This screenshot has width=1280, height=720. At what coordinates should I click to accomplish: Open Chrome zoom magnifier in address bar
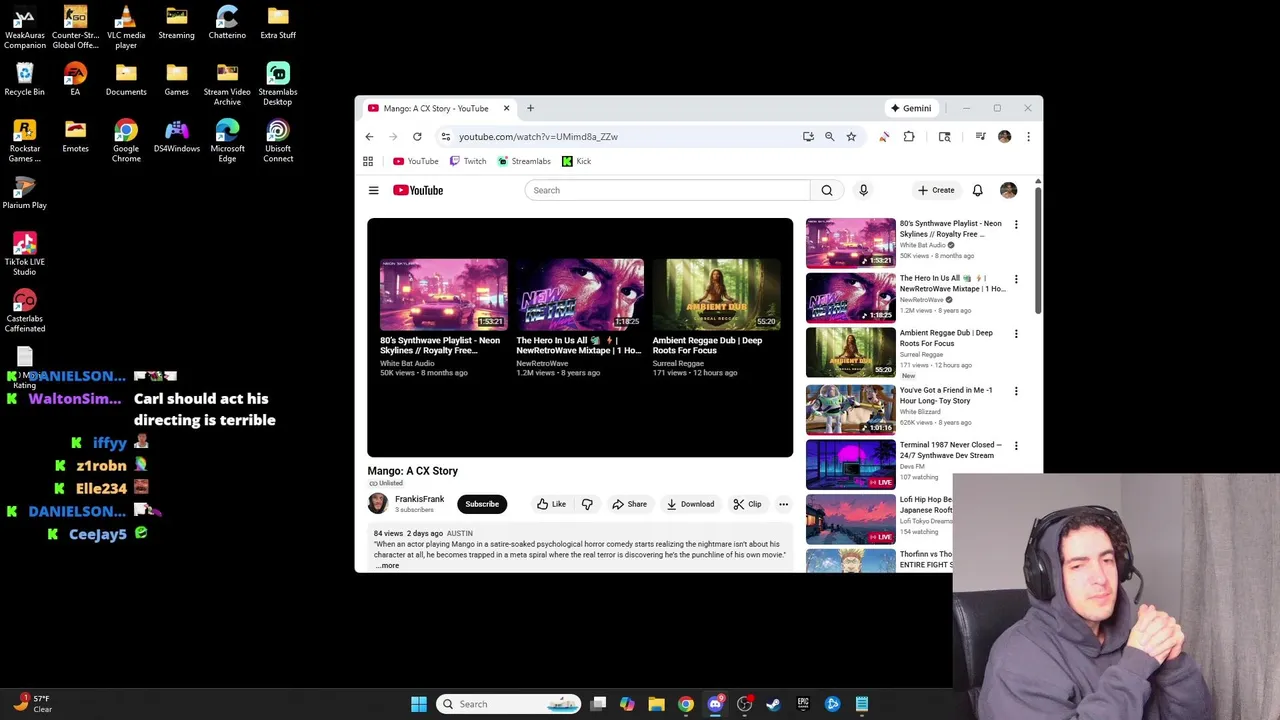829,137
